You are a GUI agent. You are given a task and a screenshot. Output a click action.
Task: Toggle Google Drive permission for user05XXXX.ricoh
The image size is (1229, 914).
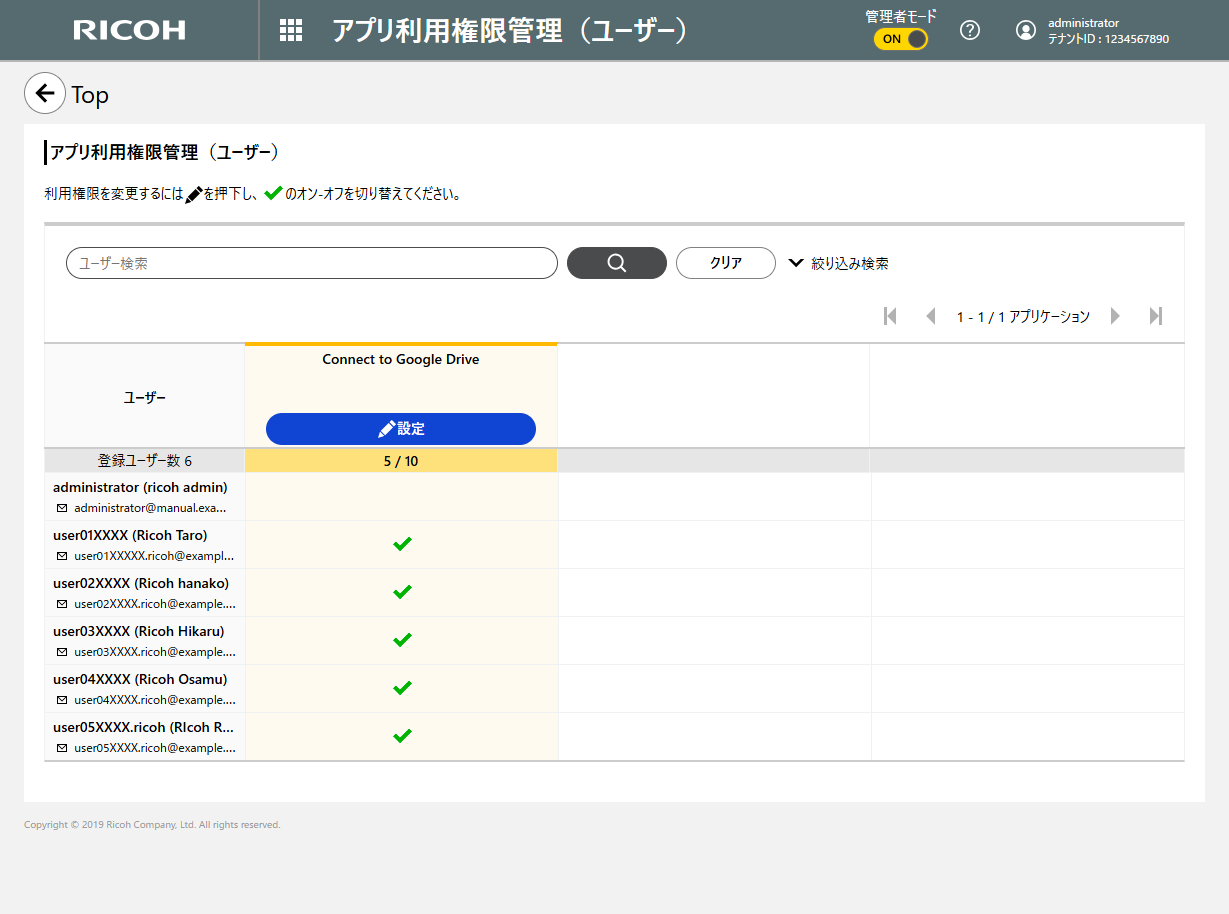tap(402, 736)
